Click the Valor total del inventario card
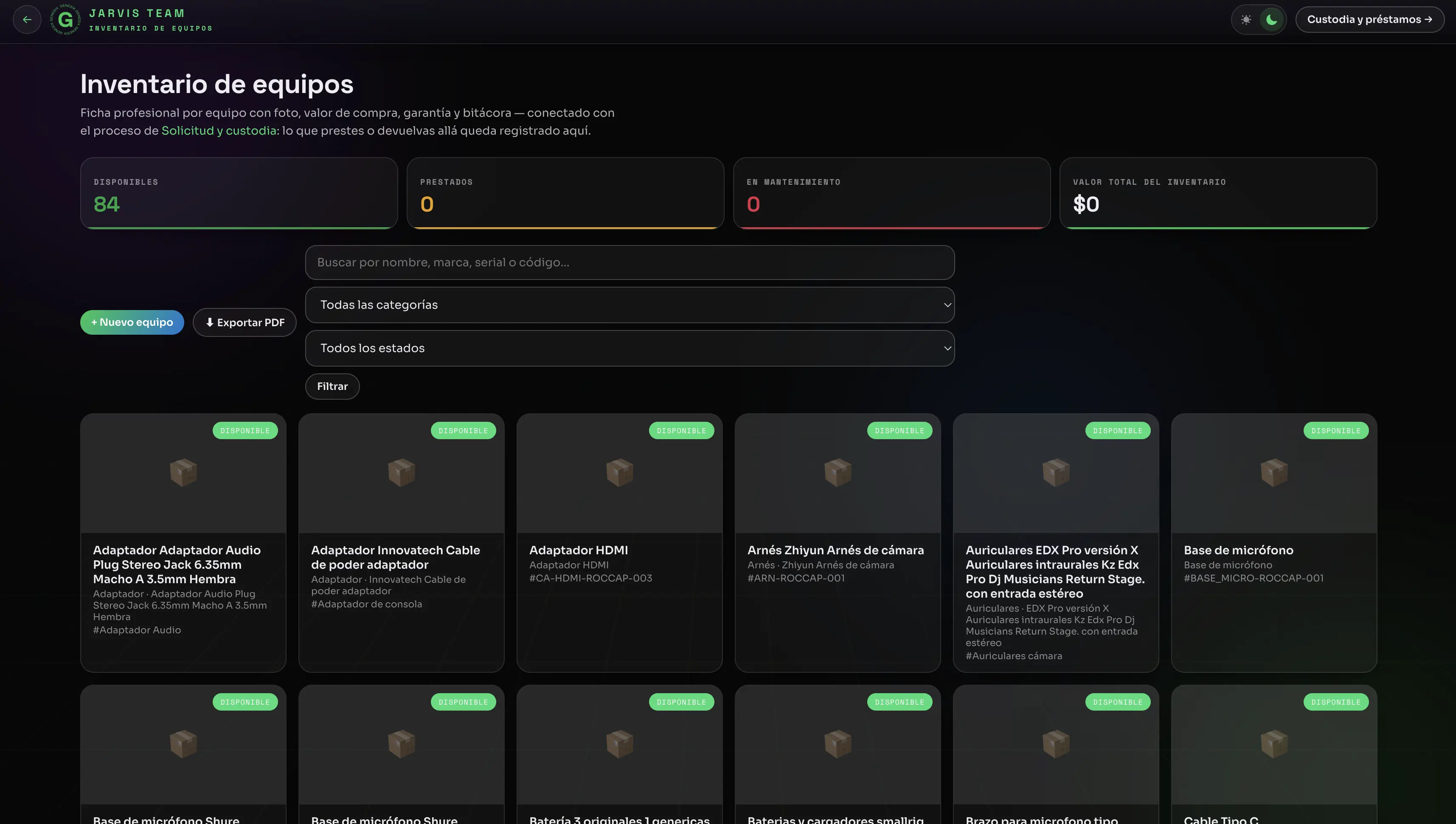This screenshot has width=1456, height=824. (1218, 193)
